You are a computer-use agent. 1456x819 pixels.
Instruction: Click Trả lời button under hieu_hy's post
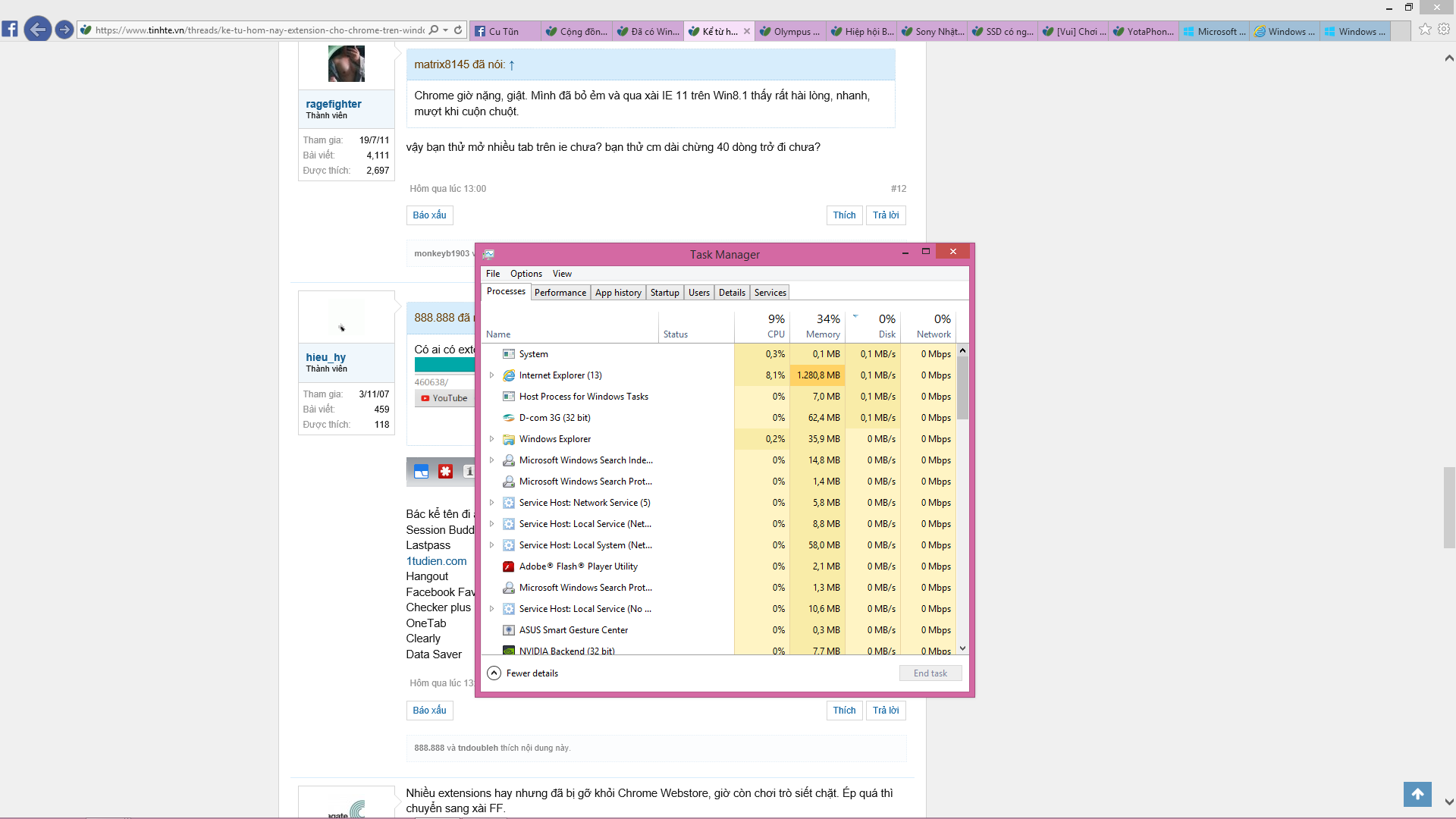[x=886, y=711]
